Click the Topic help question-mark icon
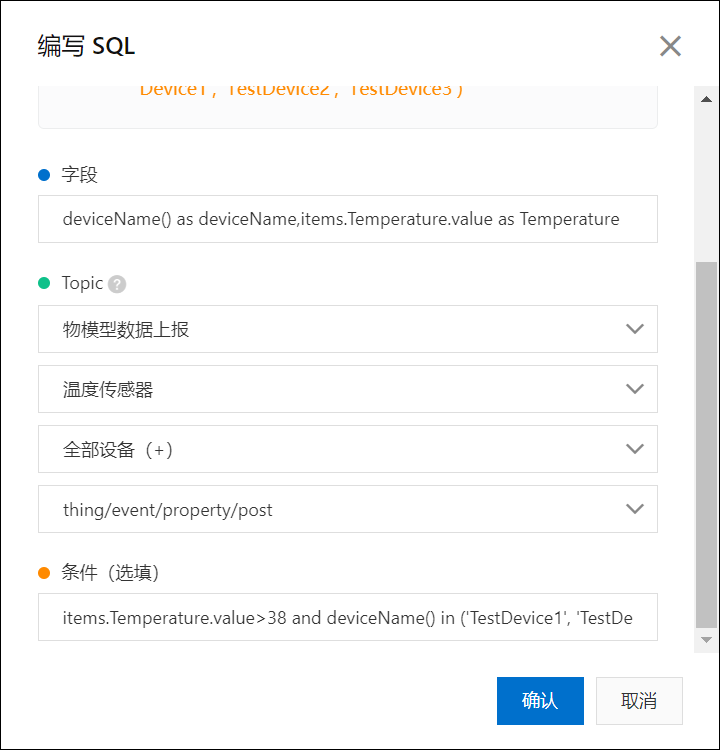720x750 pixels. click(x=117, y=284)
